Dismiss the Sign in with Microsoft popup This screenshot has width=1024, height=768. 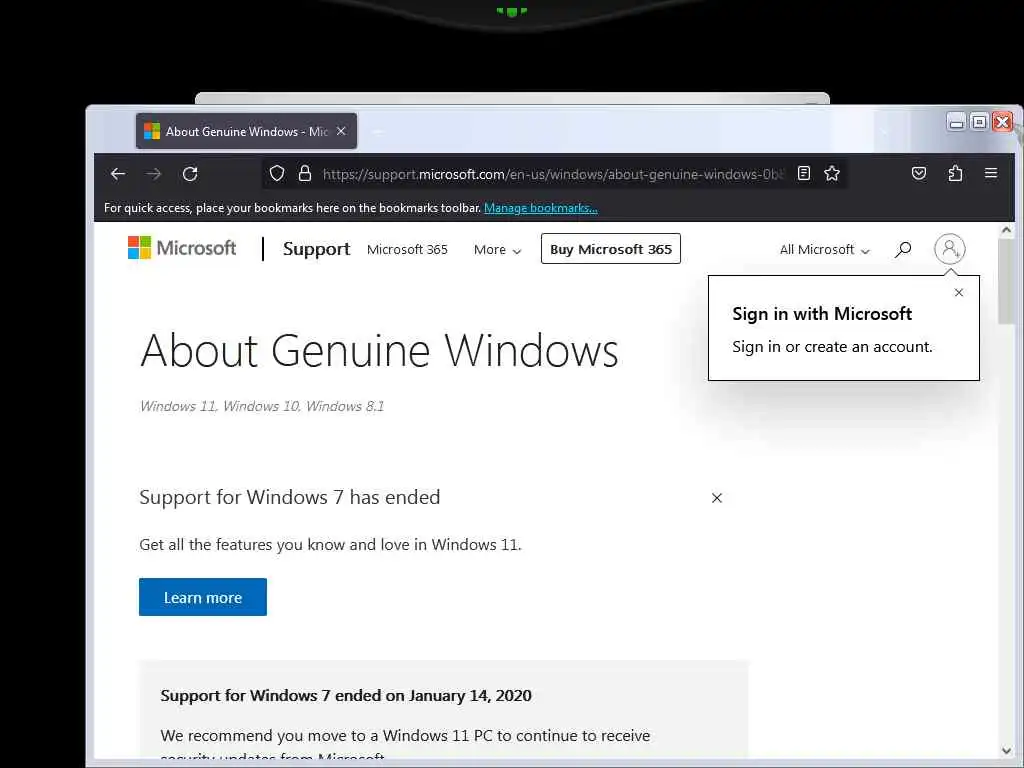tap(959, 293)
